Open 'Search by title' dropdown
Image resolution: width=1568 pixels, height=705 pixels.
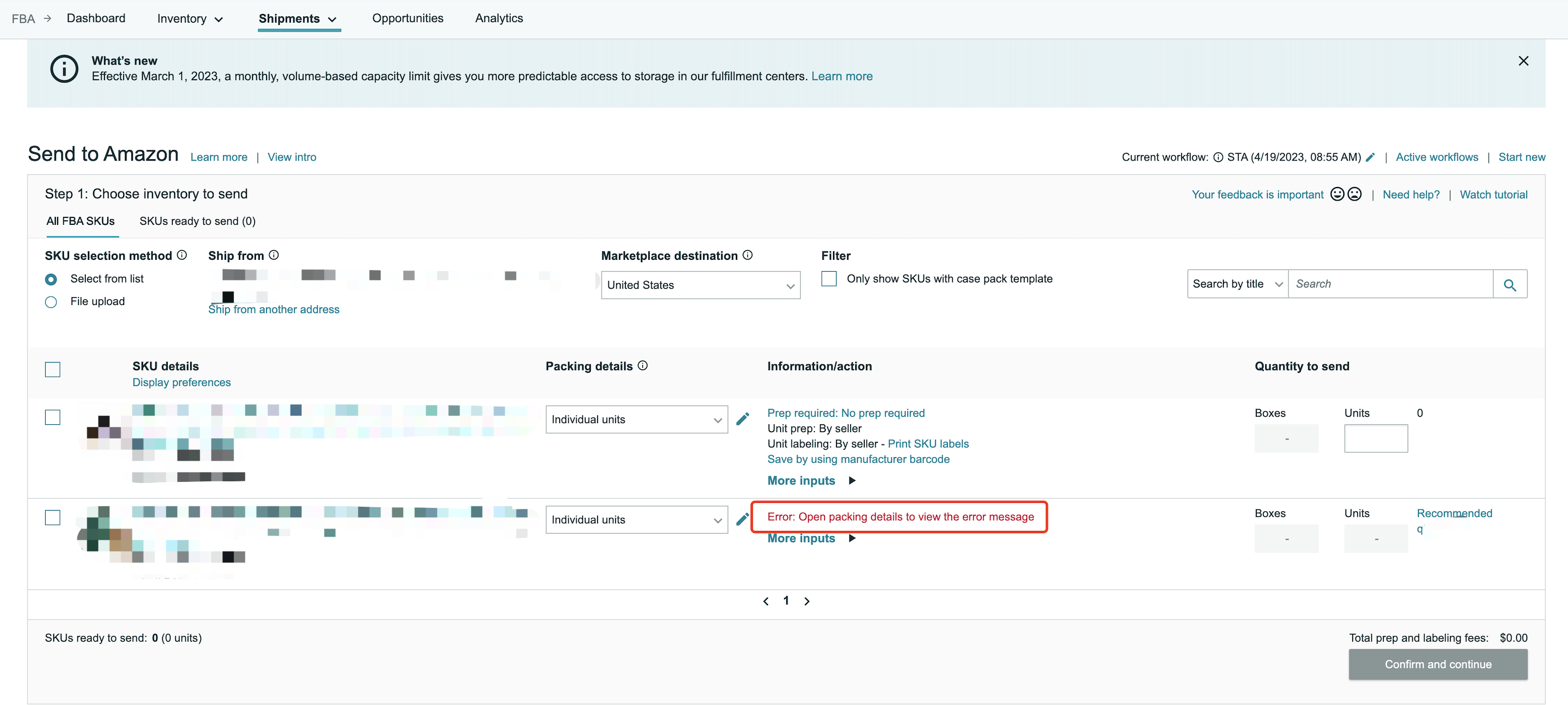click(1238, 284)
